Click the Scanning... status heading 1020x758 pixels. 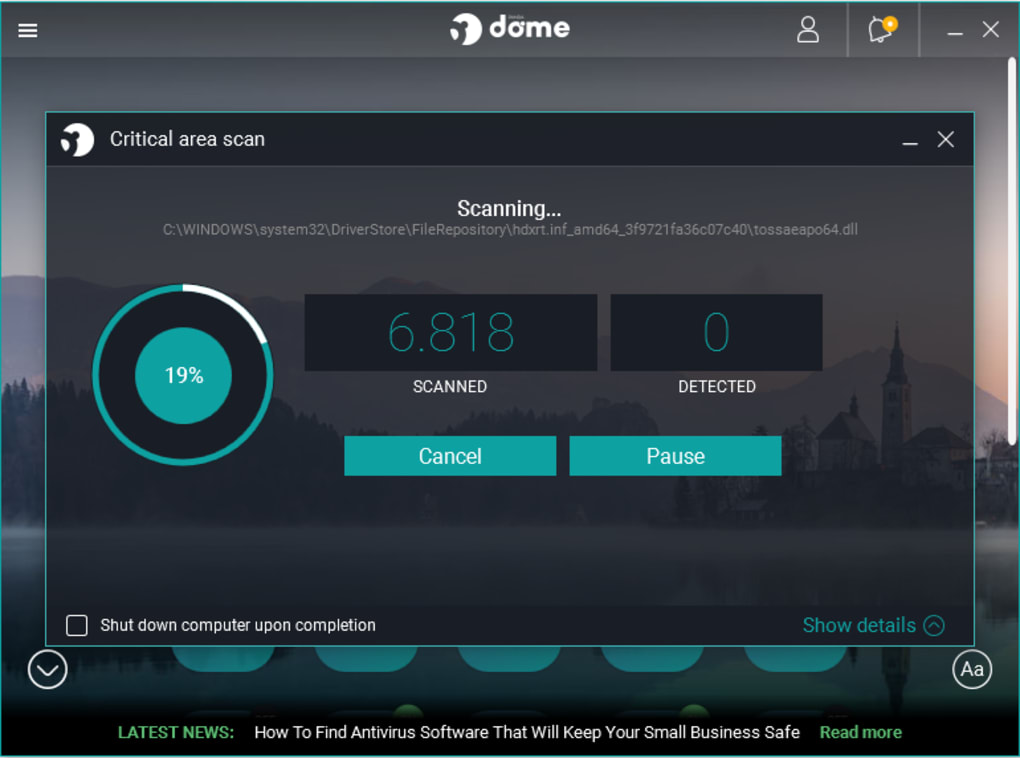pos(509,208)
